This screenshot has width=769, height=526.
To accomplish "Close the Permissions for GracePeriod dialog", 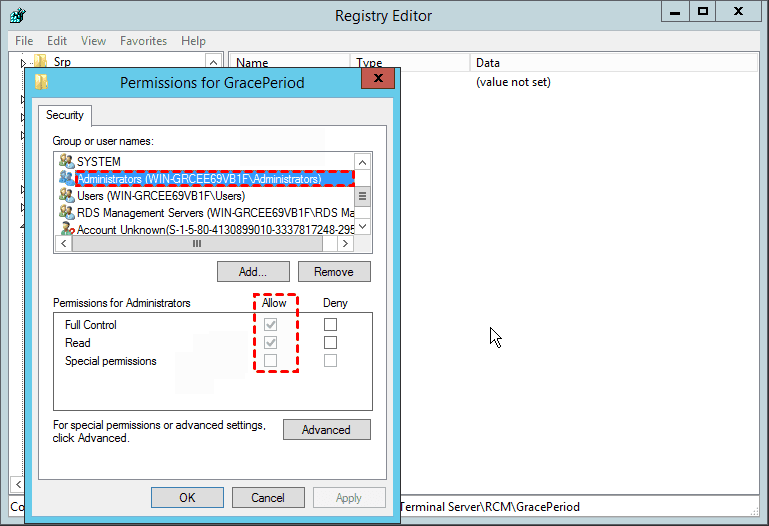I will point(378,78).
